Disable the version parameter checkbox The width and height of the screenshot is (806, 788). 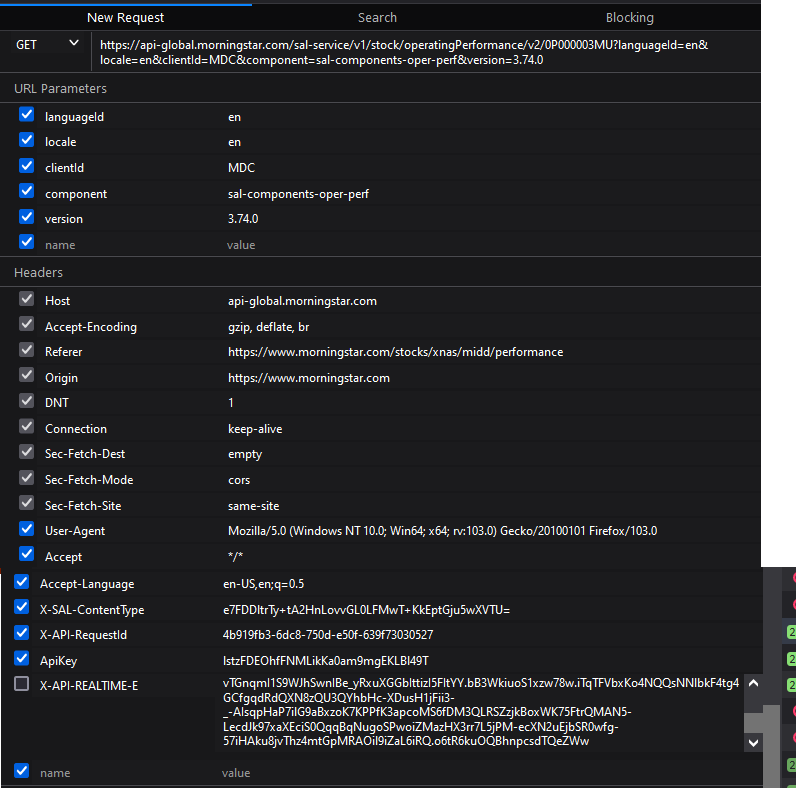tap(27, 218)
